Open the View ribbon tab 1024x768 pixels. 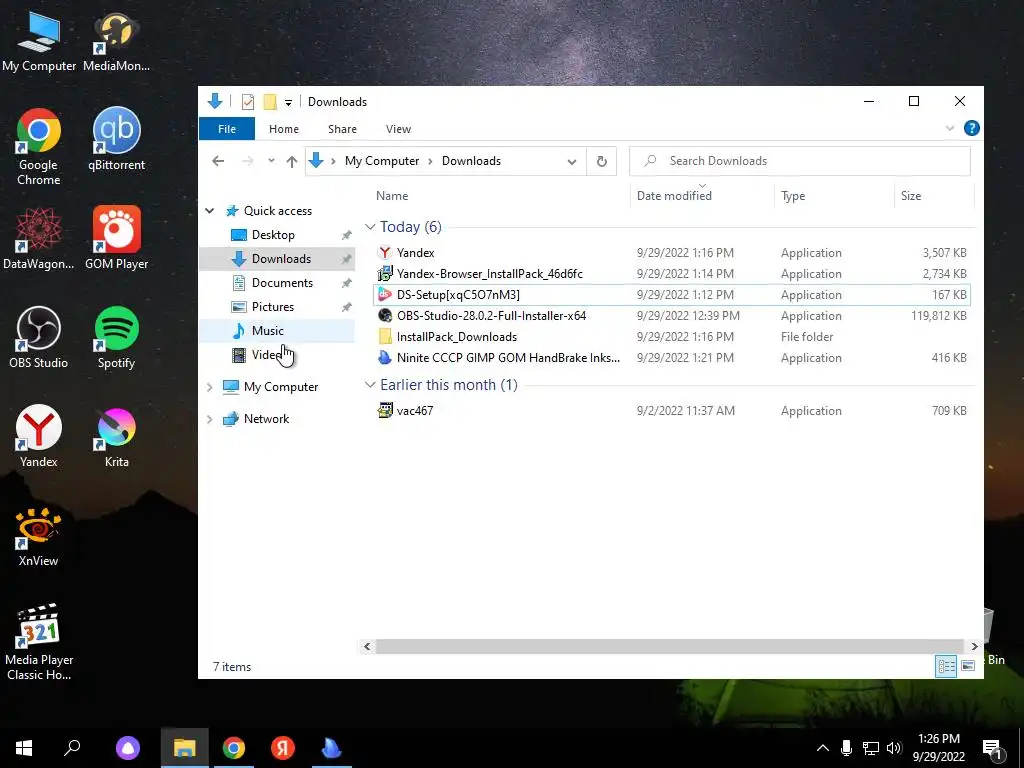pyautogui.click(x=398, y=129)
